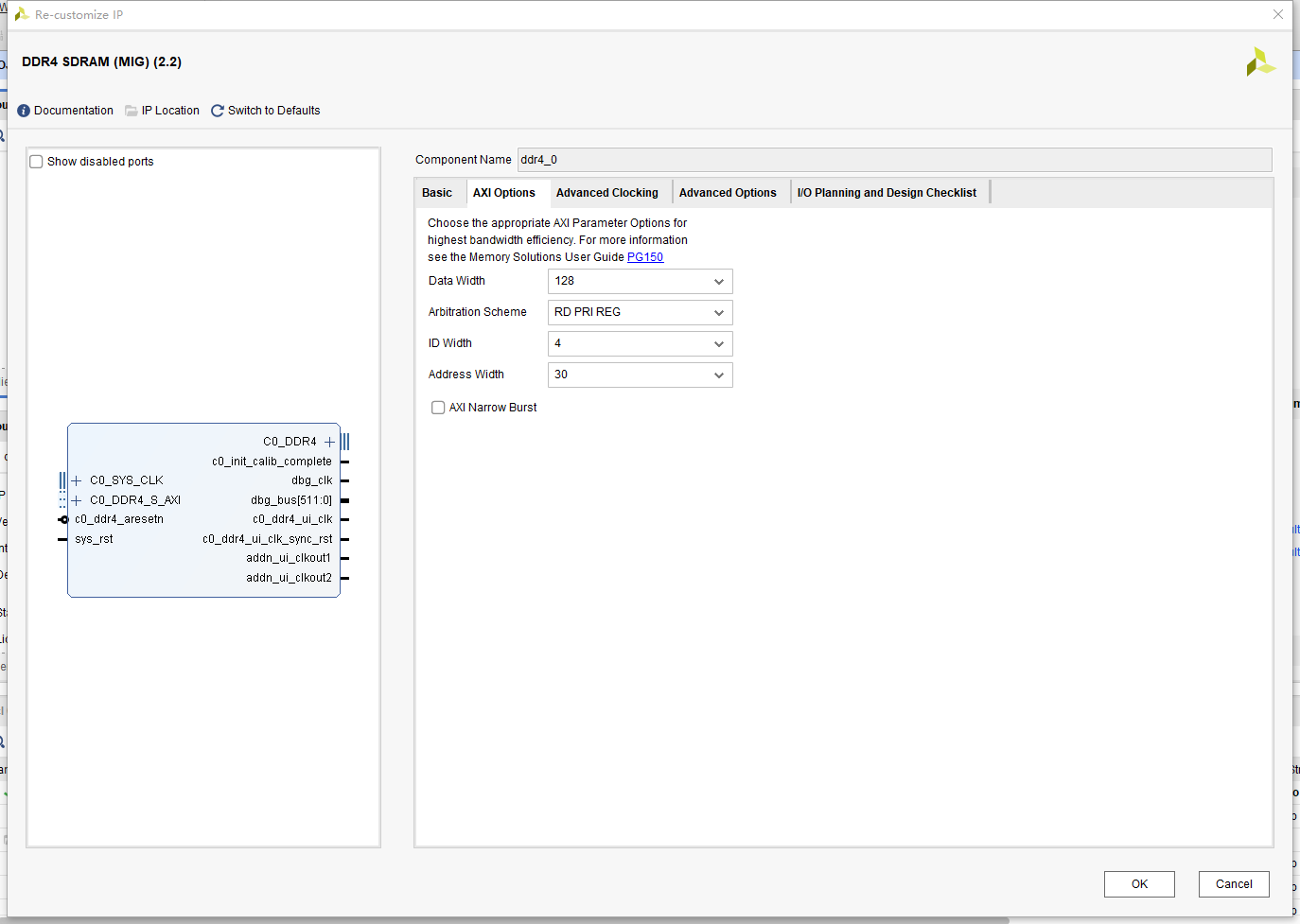Click the Vivado icon in the title bar

click(x=21, y=14)
